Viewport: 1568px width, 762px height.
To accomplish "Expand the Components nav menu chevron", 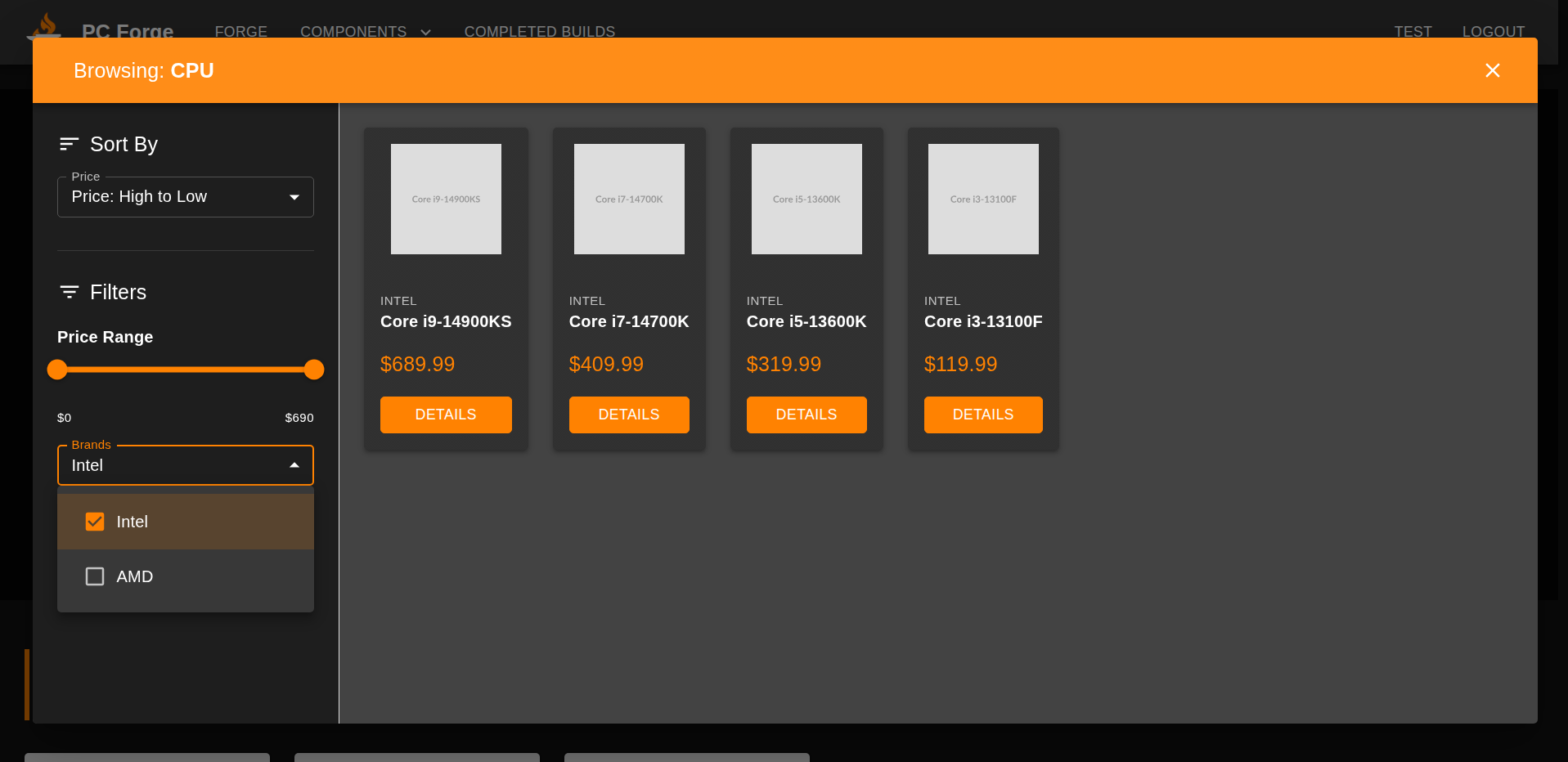I will (425, 32).
